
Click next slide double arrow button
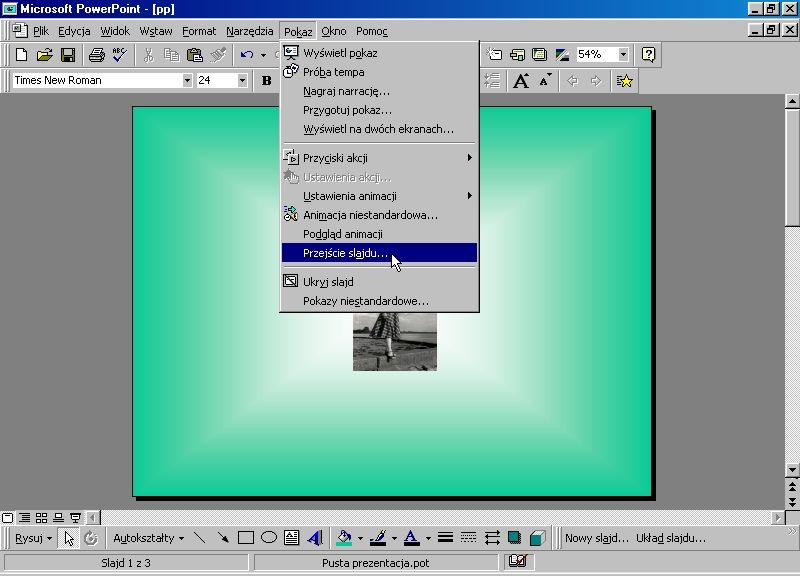pos(792,502)
